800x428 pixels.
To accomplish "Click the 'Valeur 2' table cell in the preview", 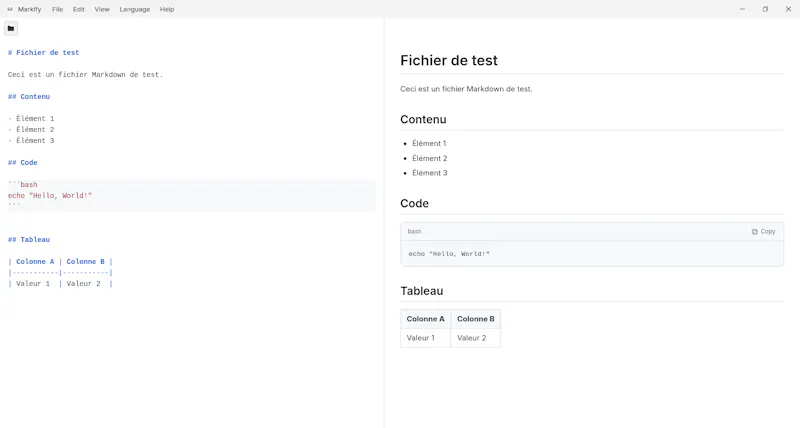I will click(x=476, y=338).
